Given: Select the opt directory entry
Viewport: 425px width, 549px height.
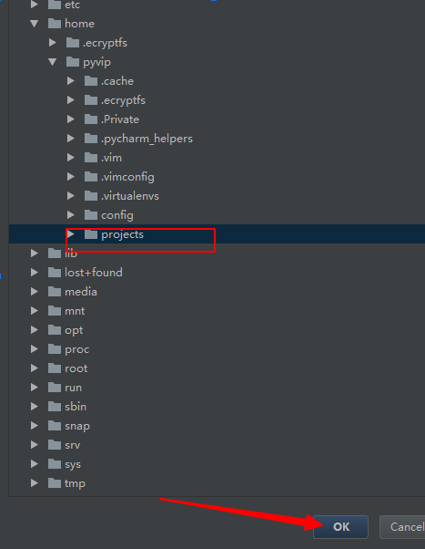Looking at the screenshot, I should pos(65,330).
